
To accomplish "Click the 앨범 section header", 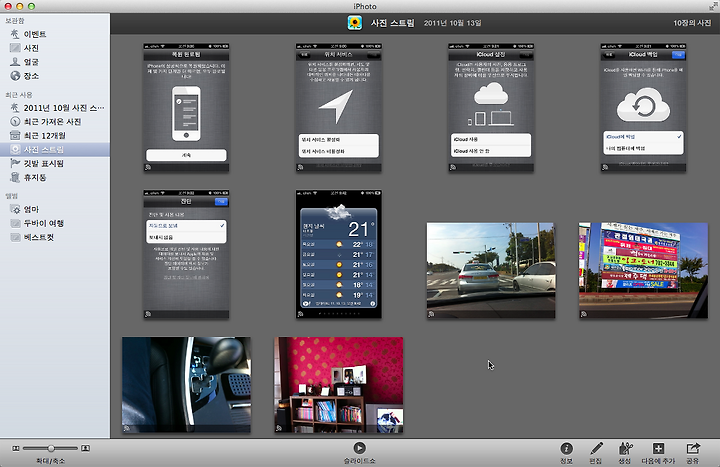I will pos(11,196).
